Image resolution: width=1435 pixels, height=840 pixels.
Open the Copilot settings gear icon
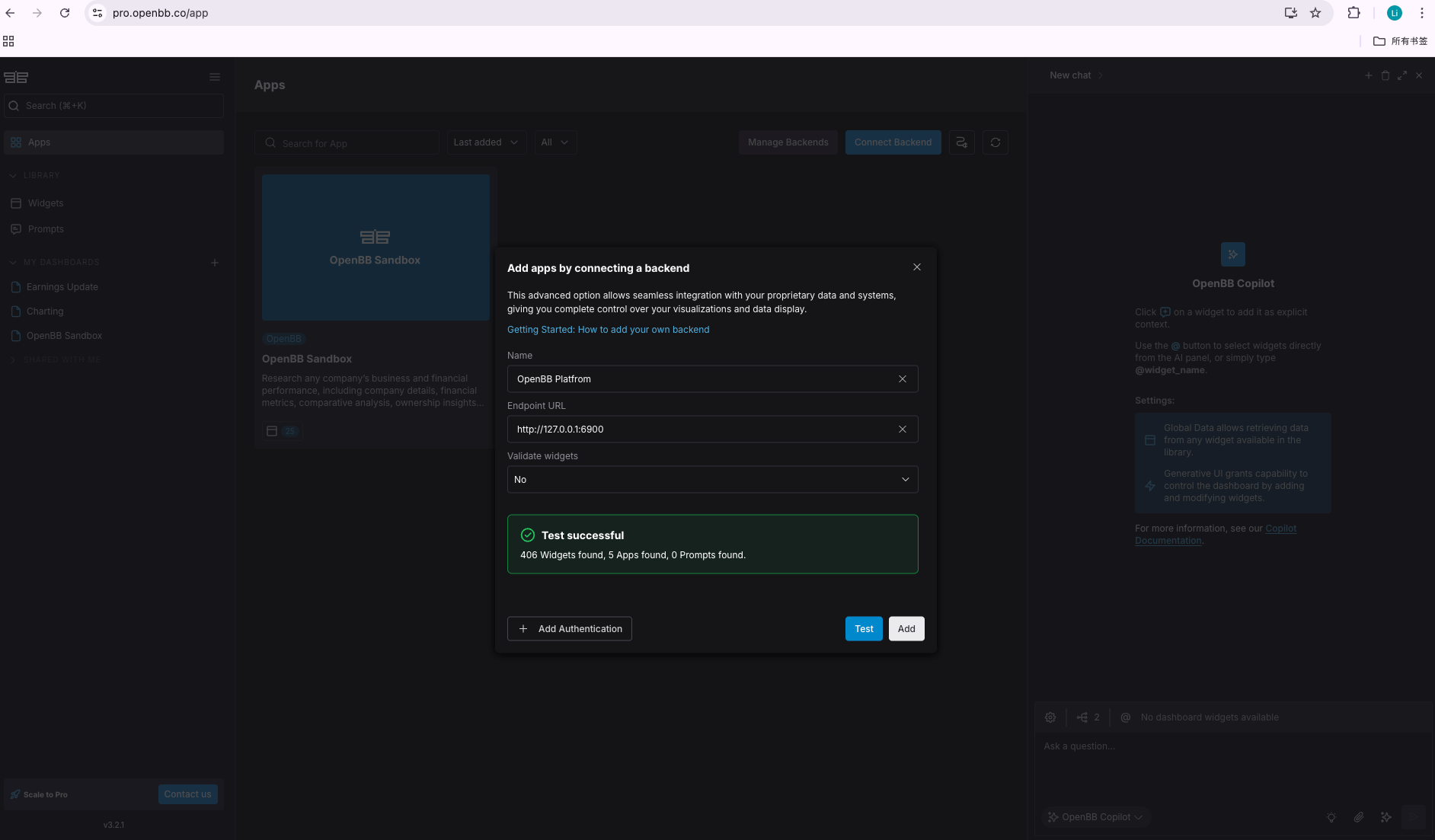coord(1050,717)
